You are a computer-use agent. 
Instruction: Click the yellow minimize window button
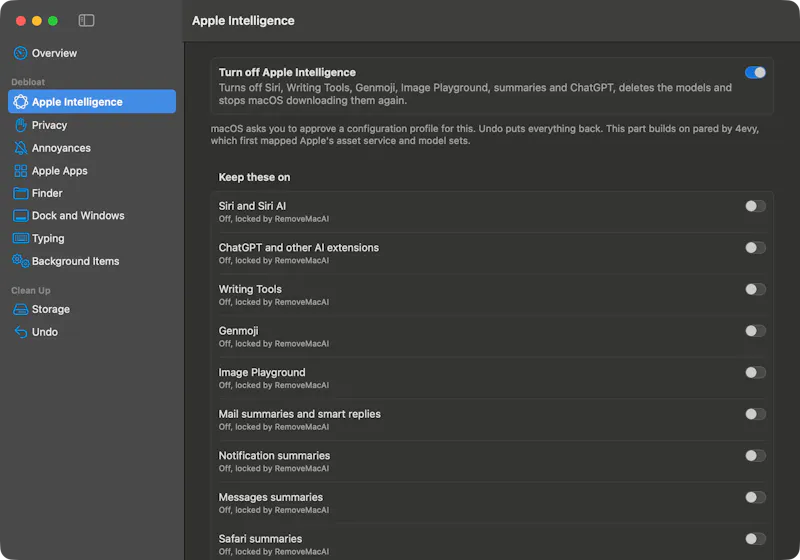(x=37, y=21)
